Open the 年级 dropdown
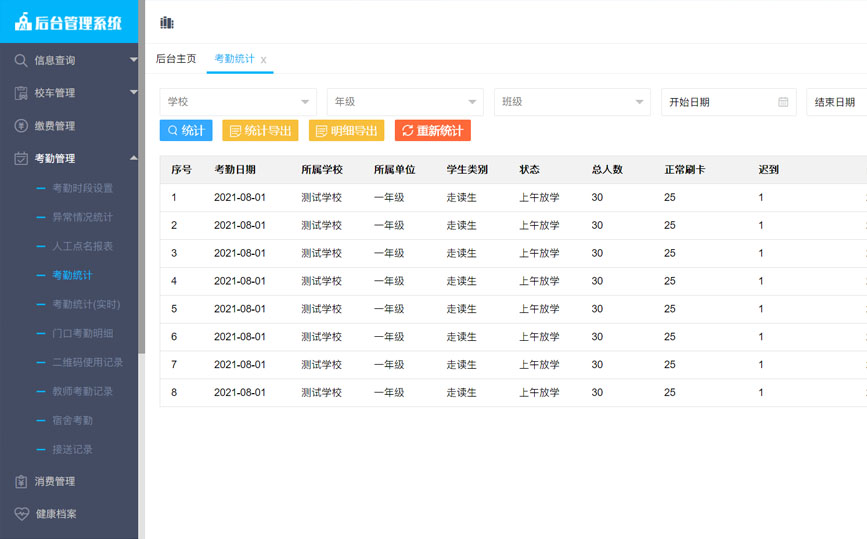The image size is (867, 539). click(x=405, y=102)
